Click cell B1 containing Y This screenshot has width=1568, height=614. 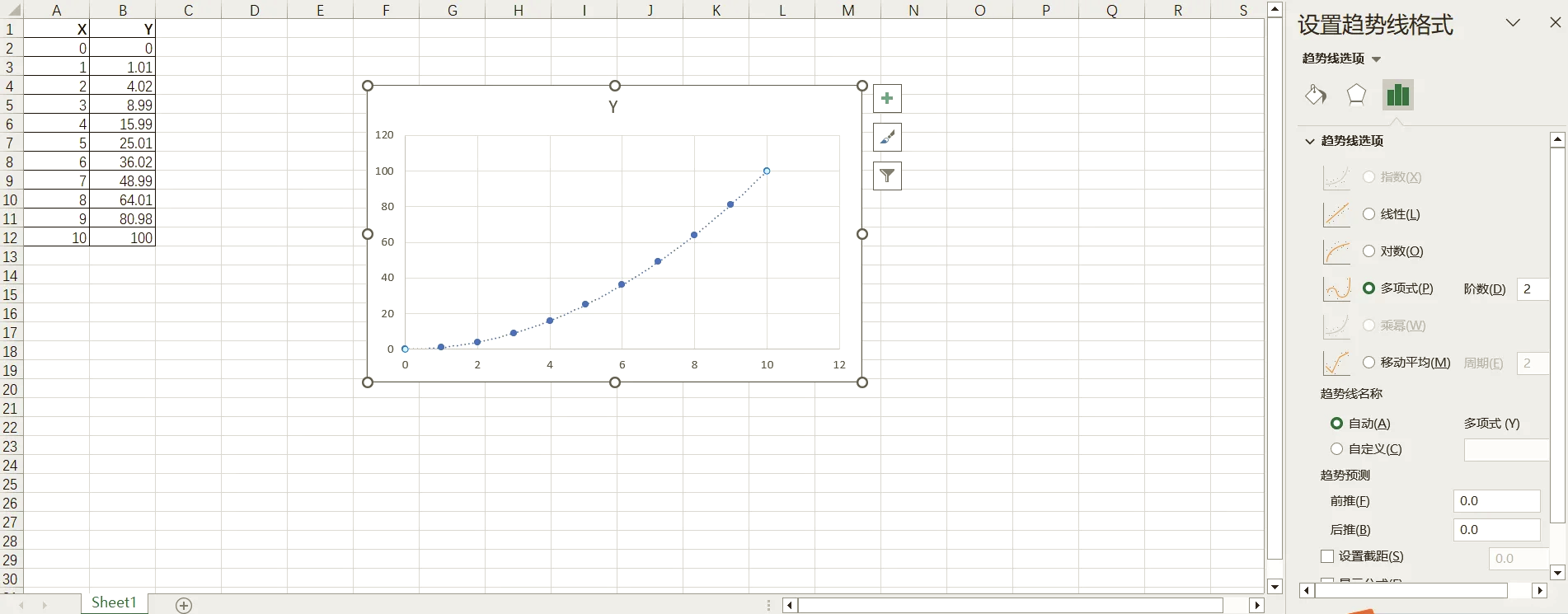tap(122, 29)
